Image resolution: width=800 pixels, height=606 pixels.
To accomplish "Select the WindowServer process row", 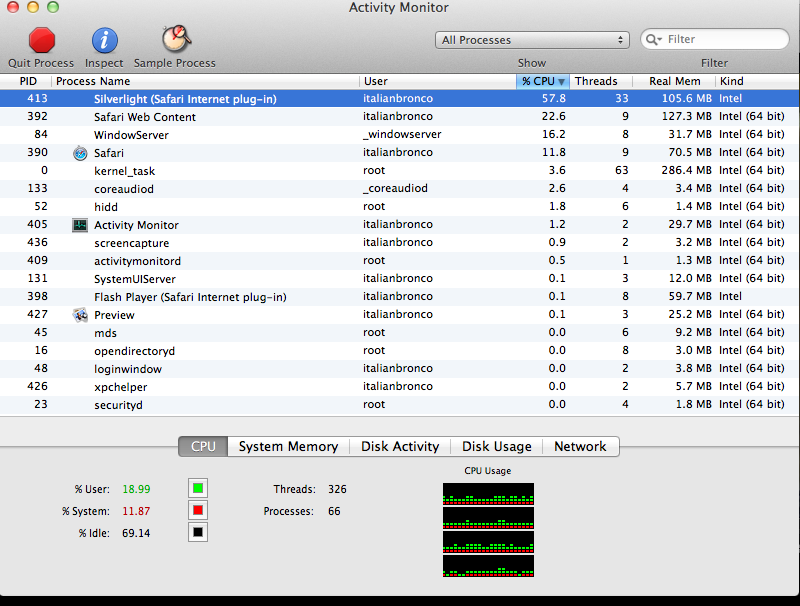I will coord(400,135).
